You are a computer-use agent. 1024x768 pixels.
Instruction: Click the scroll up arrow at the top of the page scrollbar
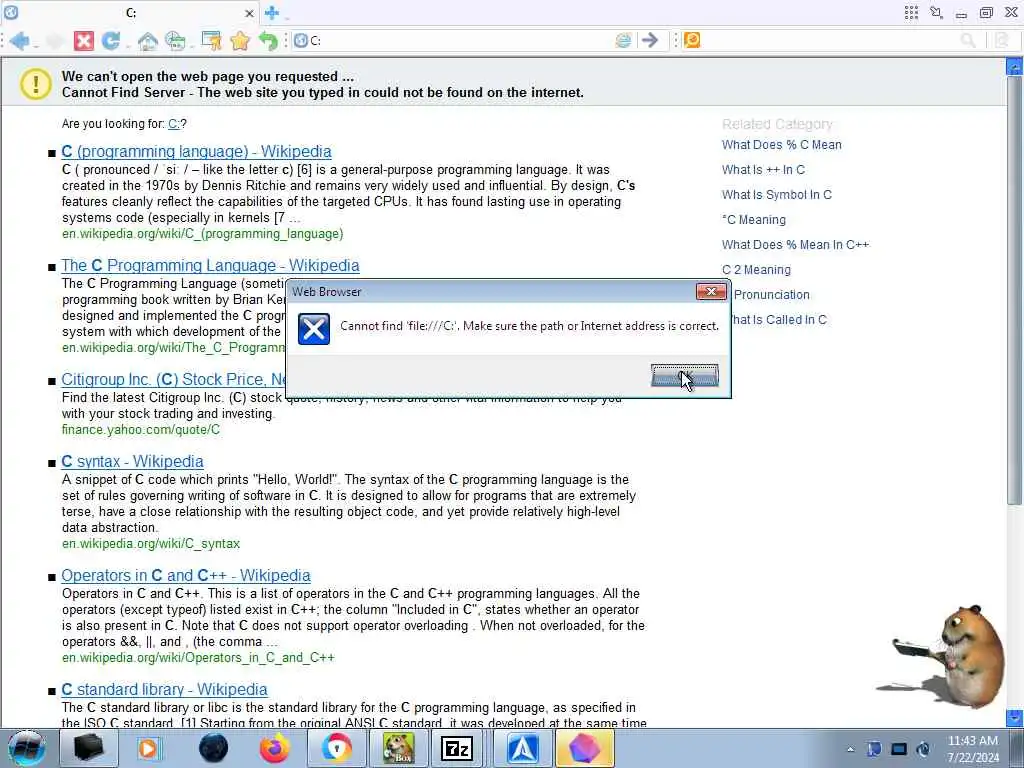click(x=1014, y=66)
